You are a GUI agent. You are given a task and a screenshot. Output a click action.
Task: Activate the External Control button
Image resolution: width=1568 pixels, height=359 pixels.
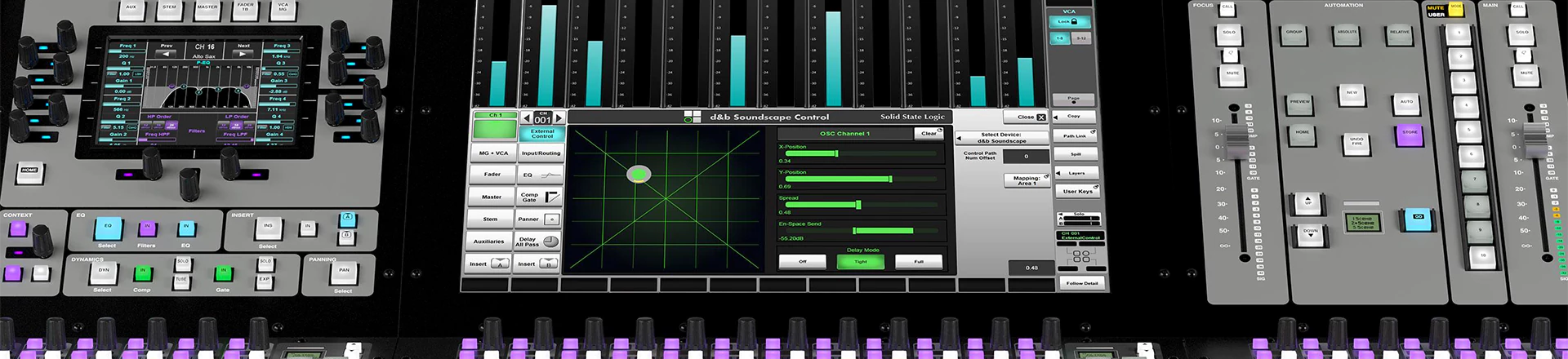click(542, 134)
